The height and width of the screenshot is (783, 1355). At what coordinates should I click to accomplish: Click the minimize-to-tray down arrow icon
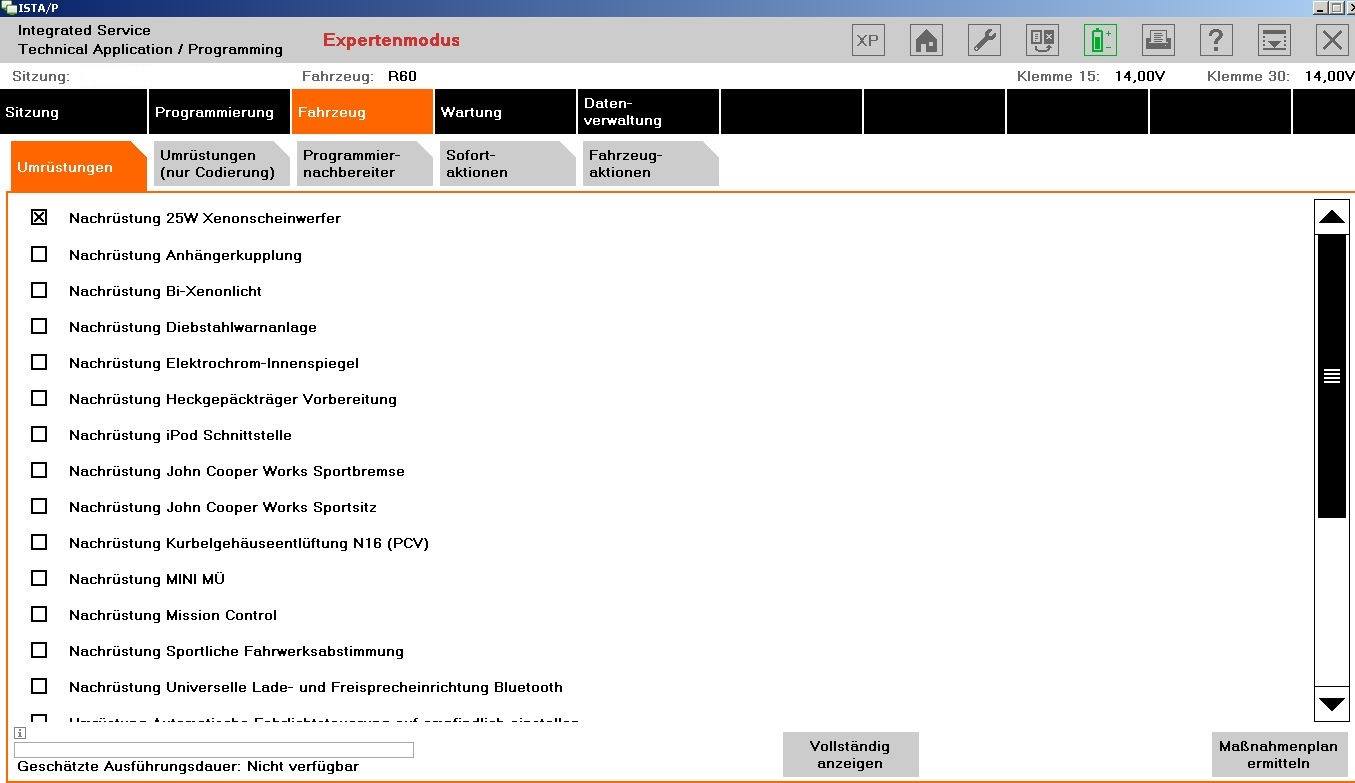tap(1273, 41)
